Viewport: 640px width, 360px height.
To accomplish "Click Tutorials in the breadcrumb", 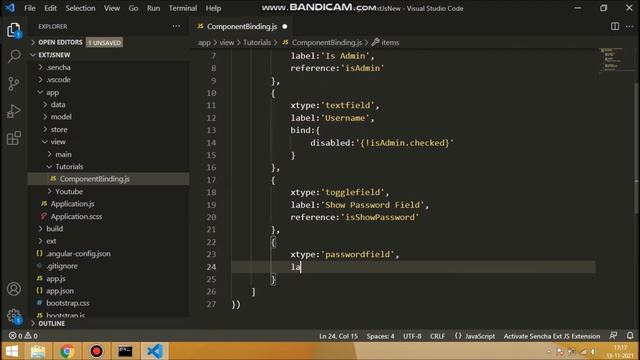I will pyautogui.click(x=257, y=42).
